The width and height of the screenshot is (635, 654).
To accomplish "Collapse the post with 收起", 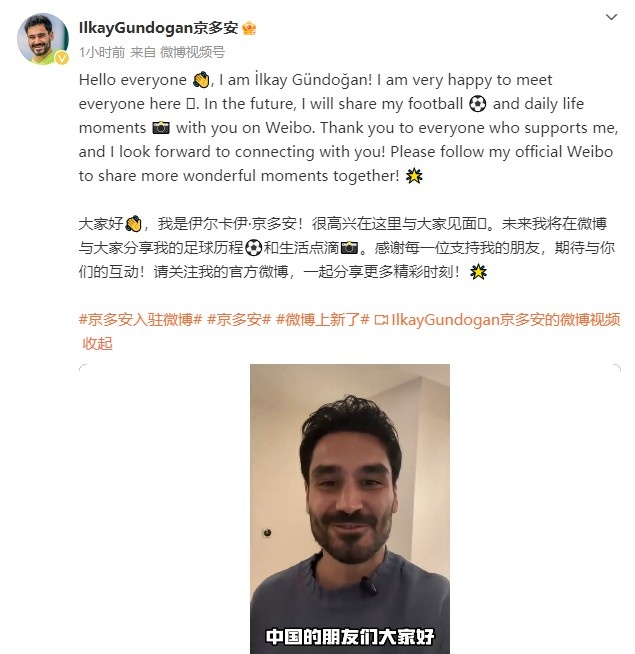I will coord(97,344).
